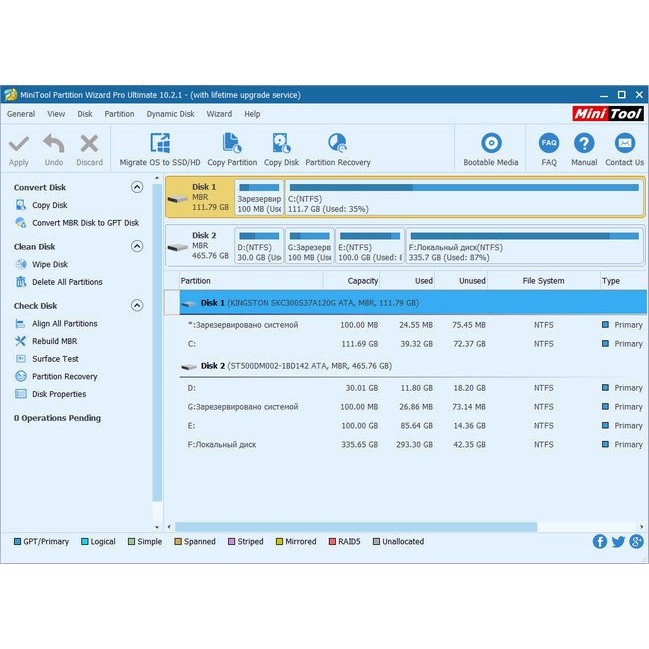Select Disk 1 in the disk map
The image size is (649, 649).
click(200, 197)
